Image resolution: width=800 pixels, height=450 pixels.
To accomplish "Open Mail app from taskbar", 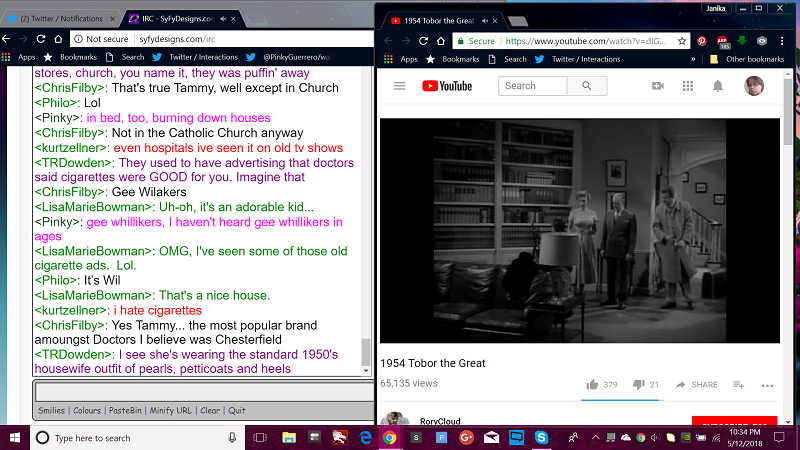I will 491,438.
